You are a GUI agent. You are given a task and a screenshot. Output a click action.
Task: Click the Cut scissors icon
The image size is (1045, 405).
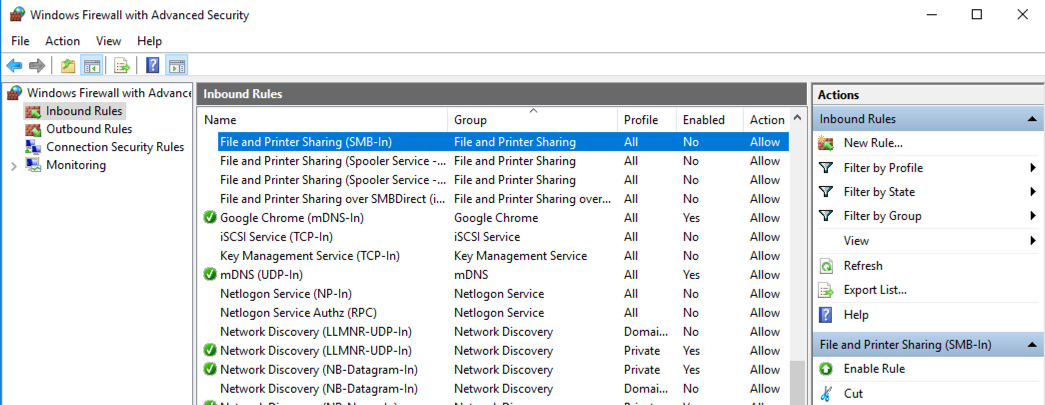(x=826, y=394)
